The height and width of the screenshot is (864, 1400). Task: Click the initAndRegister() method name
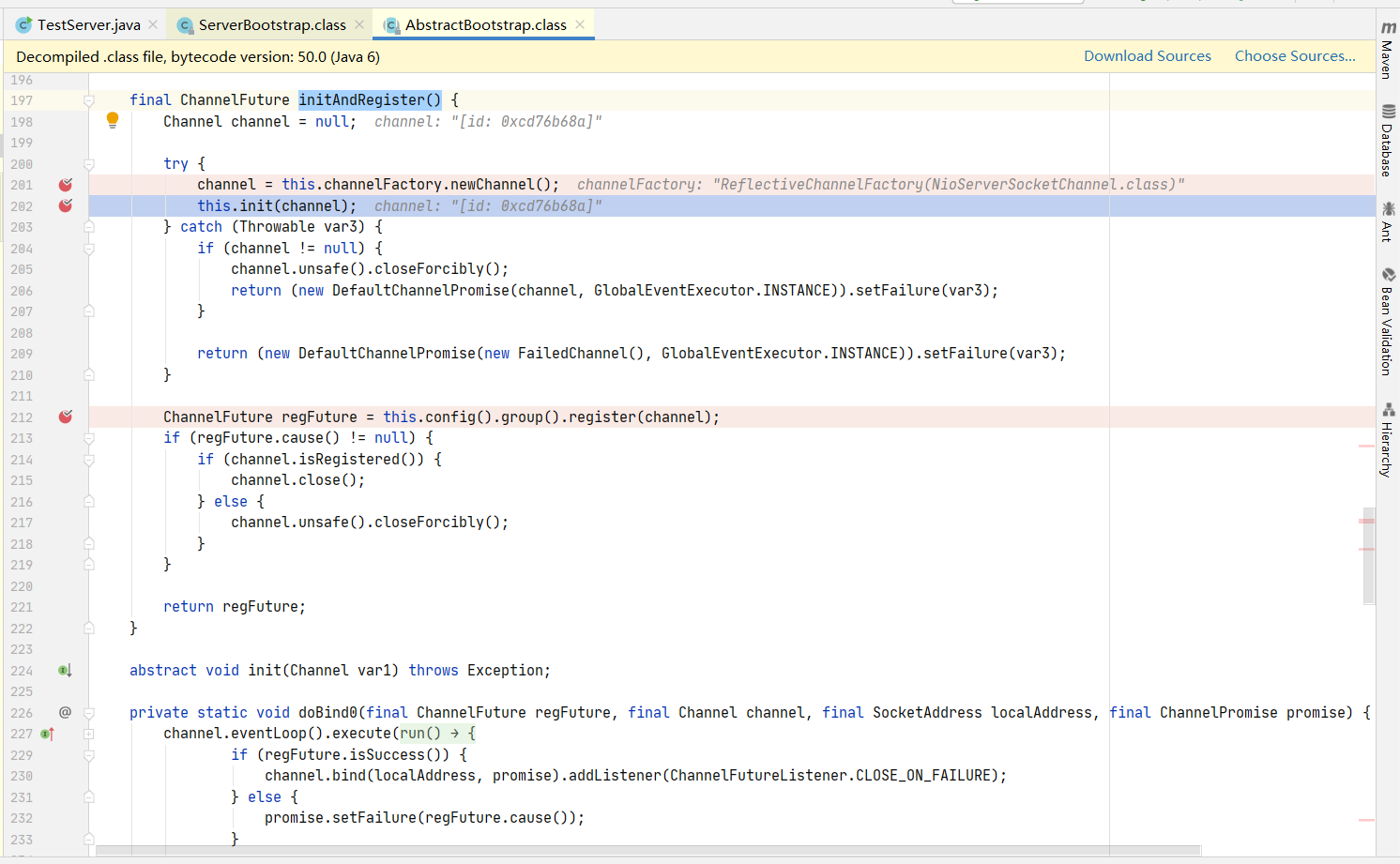coord(370,99)
